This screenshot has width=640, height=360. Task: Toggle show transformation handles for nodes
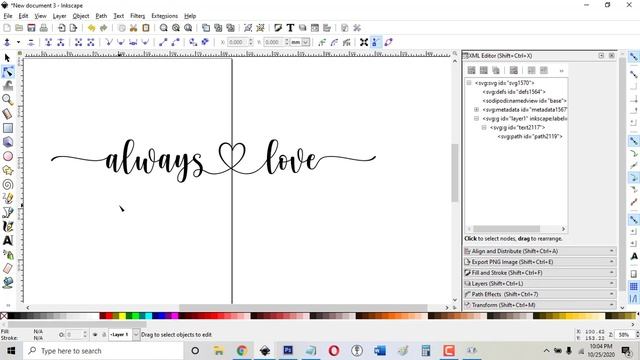pyautogui.click(x=364, y=42)
